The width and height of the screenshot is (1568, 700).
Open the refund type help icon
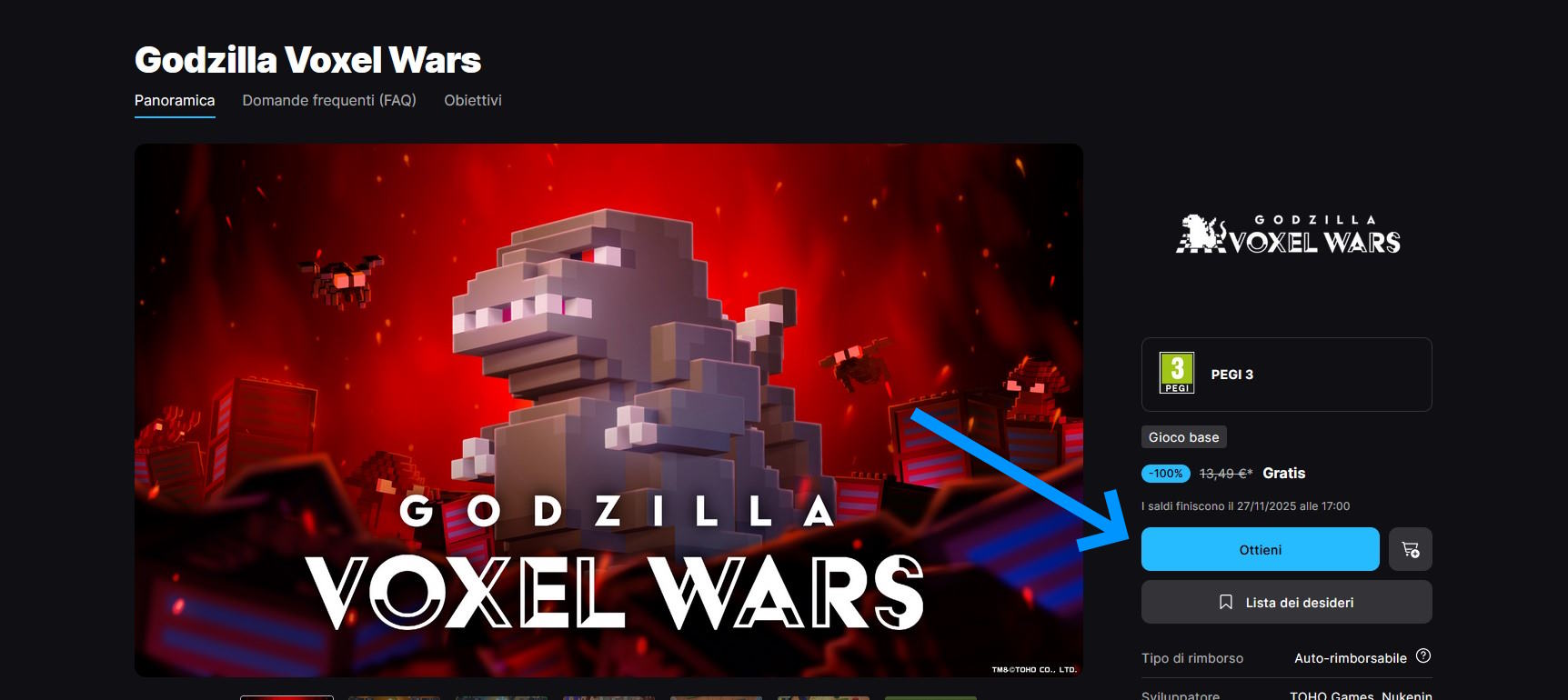[x=1423, y=656]
